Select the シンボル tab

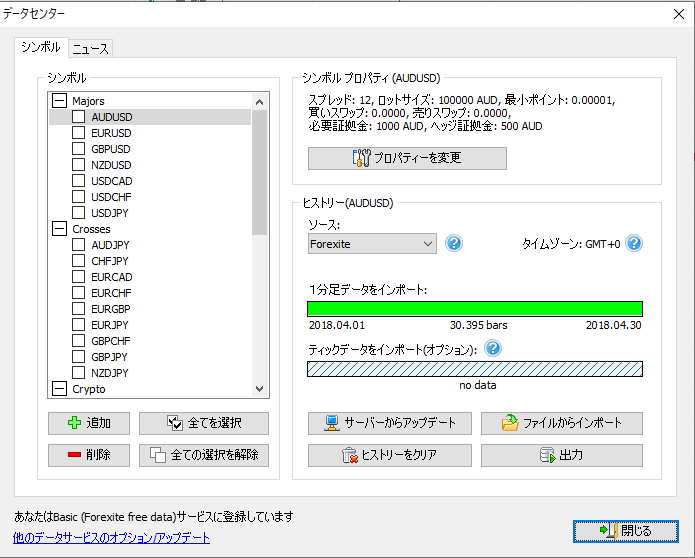point(41,47)
